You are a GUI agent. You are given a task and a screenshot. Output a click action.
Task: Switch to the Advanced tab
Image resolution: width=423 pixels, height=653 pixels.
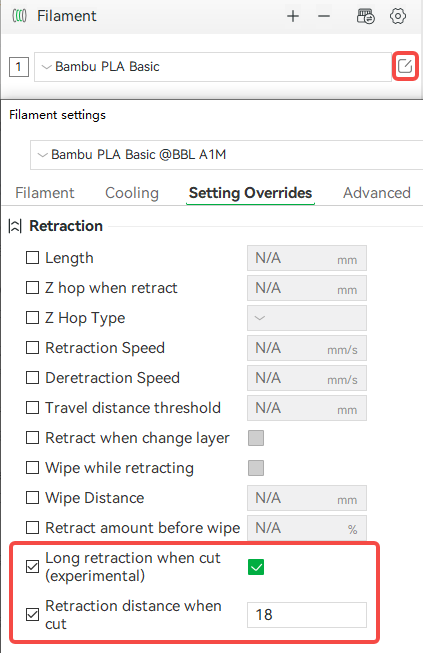[x=377, y=193]
